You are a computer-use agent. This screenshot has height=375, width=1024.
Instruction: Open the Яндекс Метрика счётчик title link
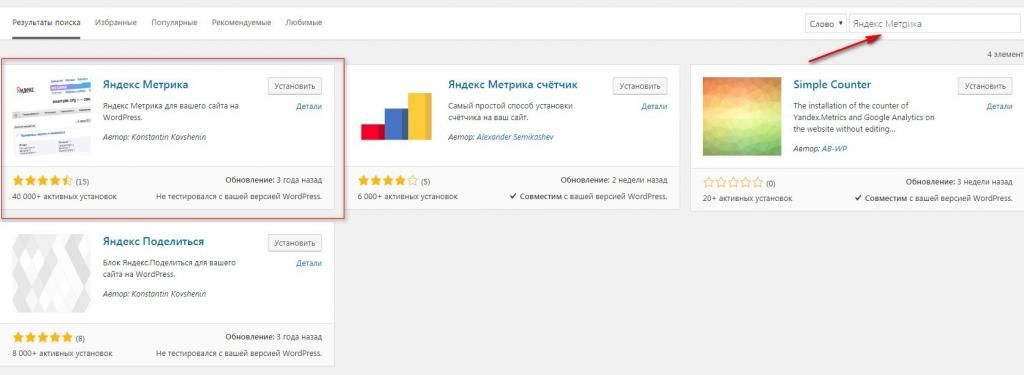point(513,85)
